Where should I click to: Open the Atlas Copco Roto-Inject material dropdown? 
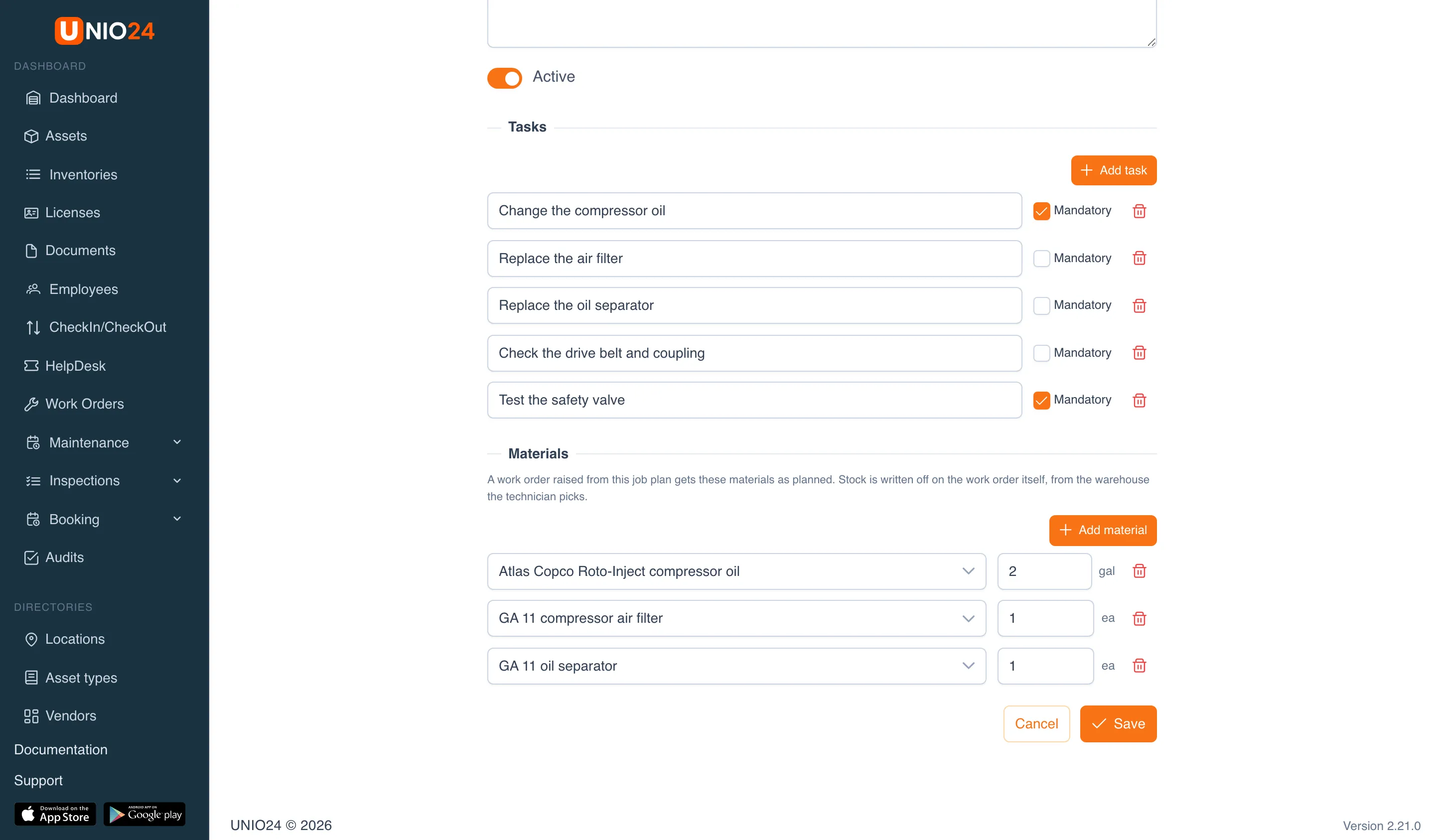(x=736, y=571)
